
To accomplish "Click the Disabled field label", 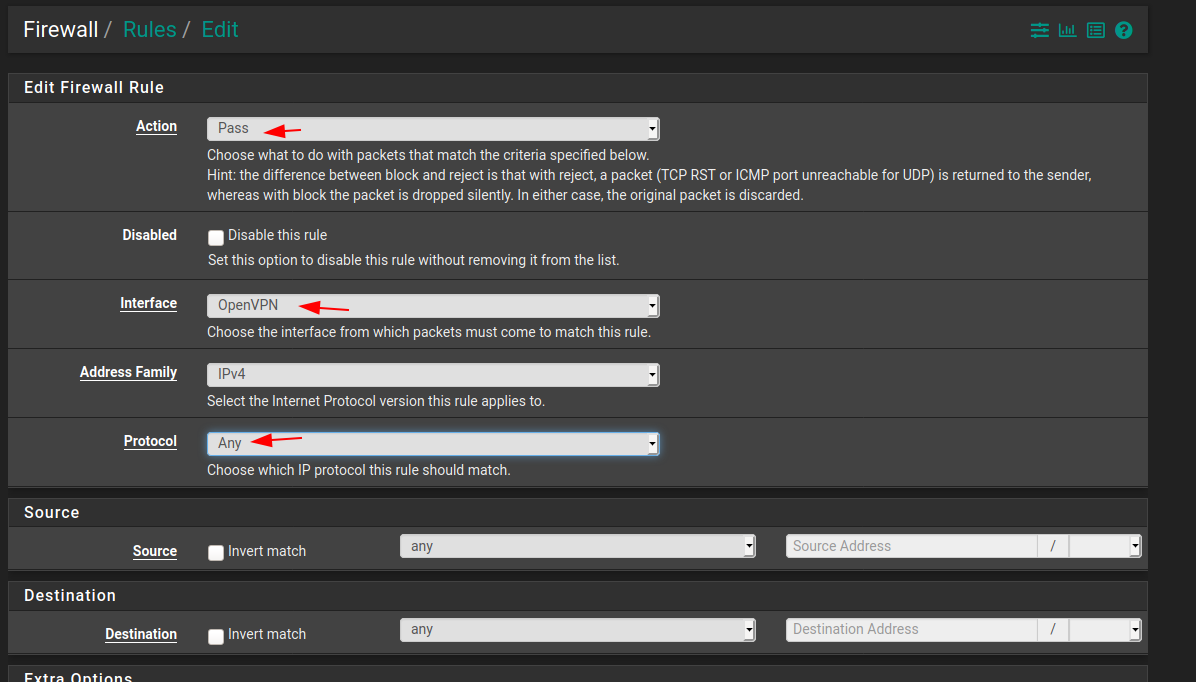I will point(150,236).
